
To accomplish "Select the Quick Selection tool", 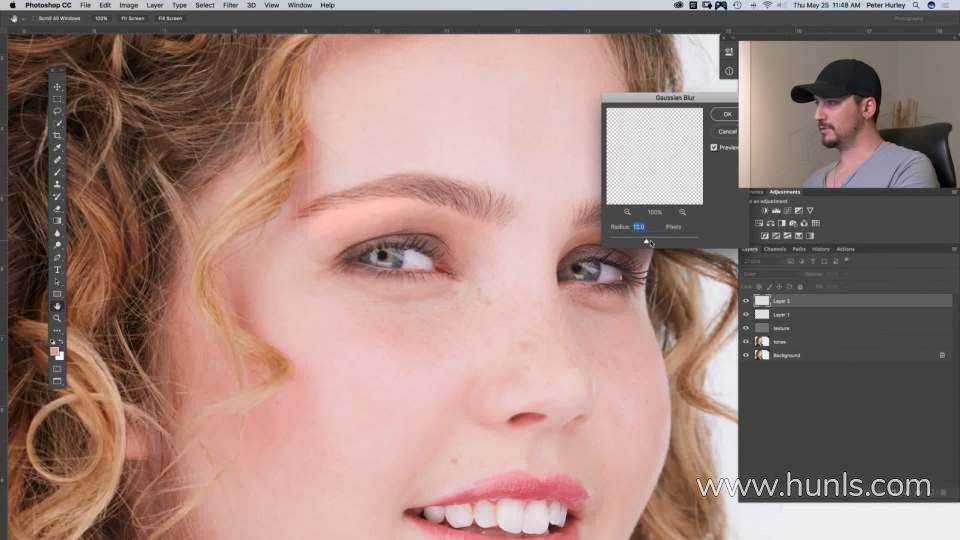I will coord(57,124).
